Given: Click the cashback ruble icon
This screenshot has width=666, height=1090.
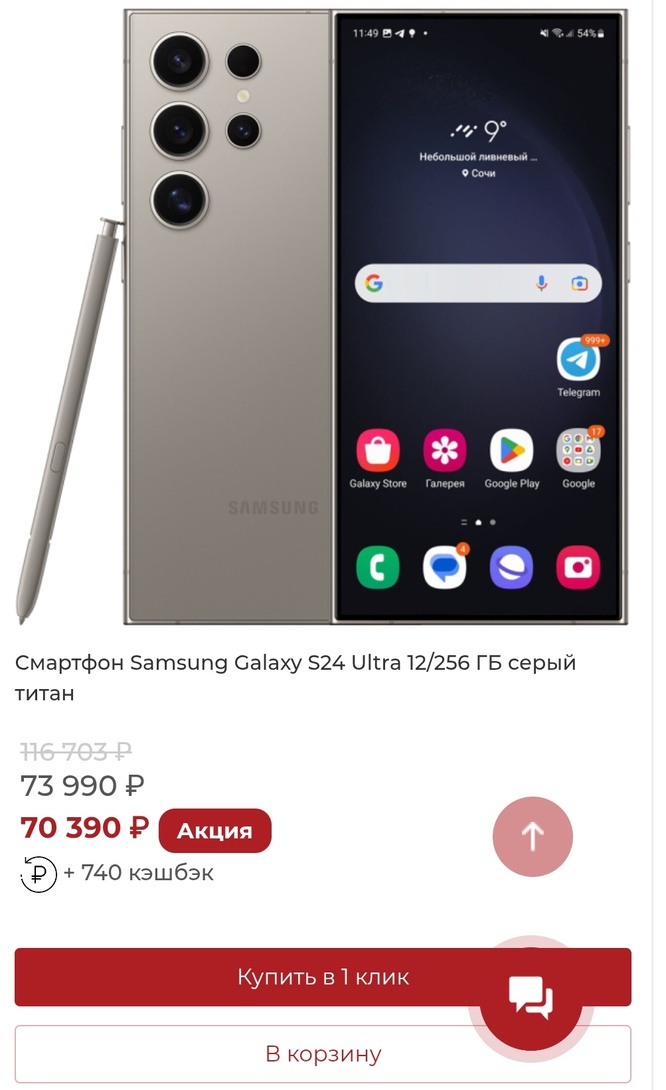Looking at the screenshot, I should coord(39,874).
